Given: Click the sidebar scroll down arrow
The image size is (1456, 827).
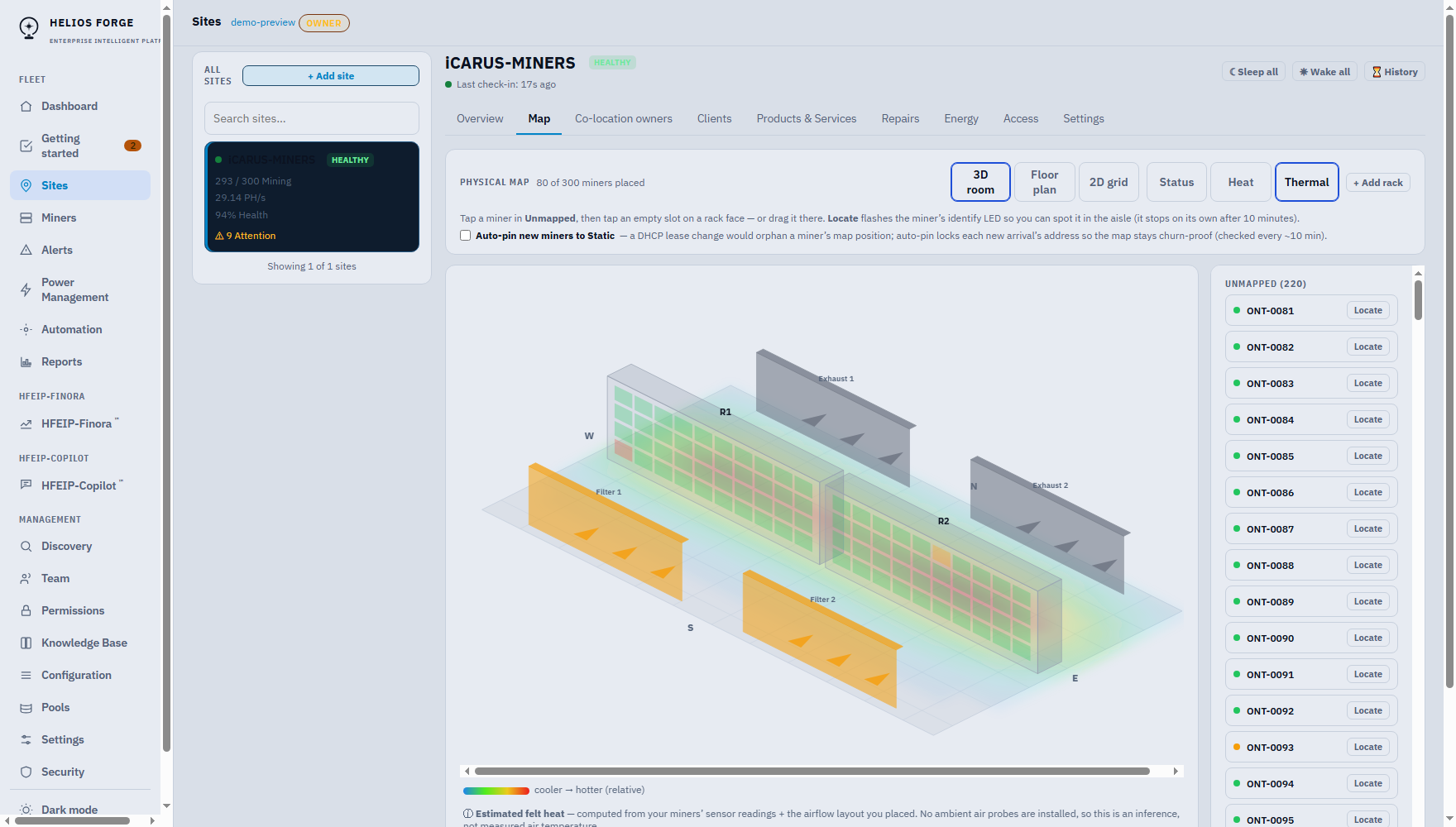Looking at the screenshot, I should (166, 805).
